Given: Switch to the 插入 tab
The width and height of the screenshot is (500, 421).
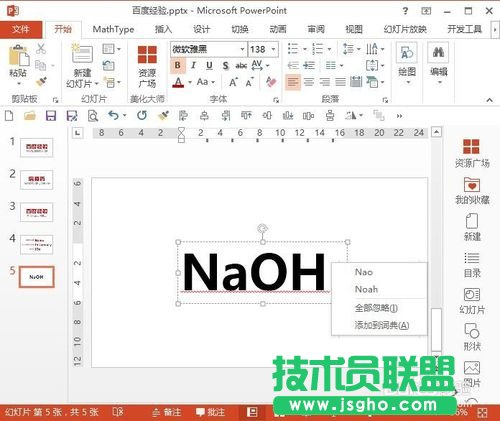Looking at the screenshot, I should [163, 29].
